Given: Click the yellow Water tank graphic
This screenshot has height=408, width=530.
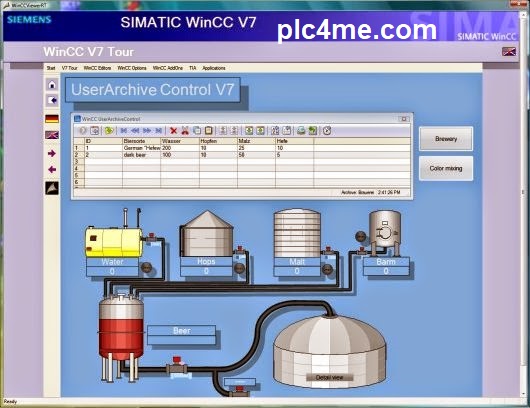Looking at the screenshot, I should [114, 242].
